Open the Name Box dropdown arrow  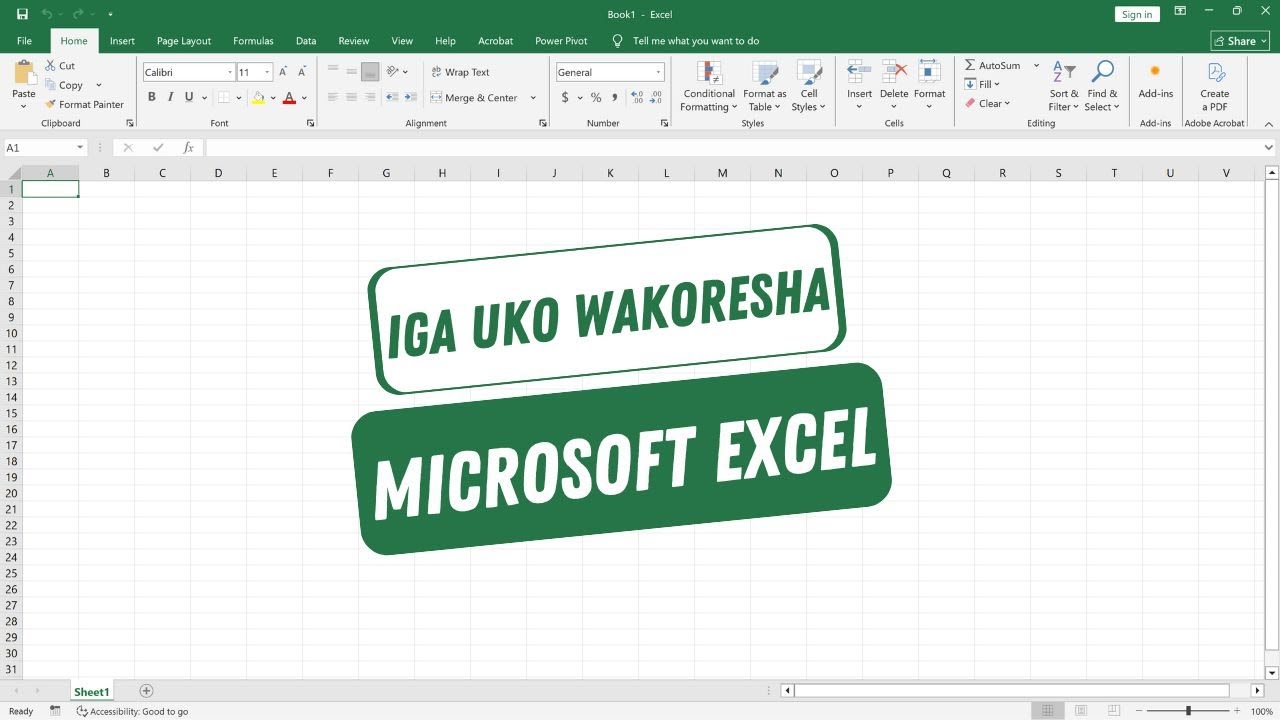tap(80, 148)
